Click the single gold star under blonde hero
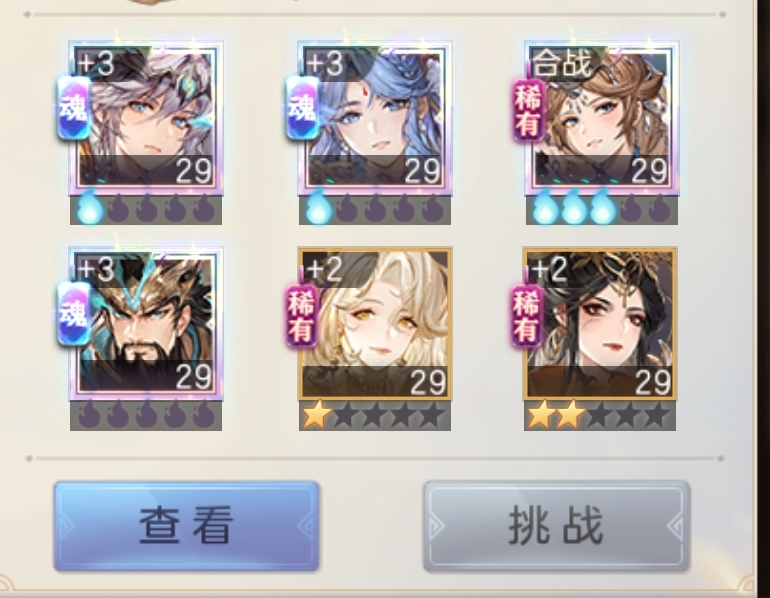Screen dimensions: 770x598 (x=316, y=415)
